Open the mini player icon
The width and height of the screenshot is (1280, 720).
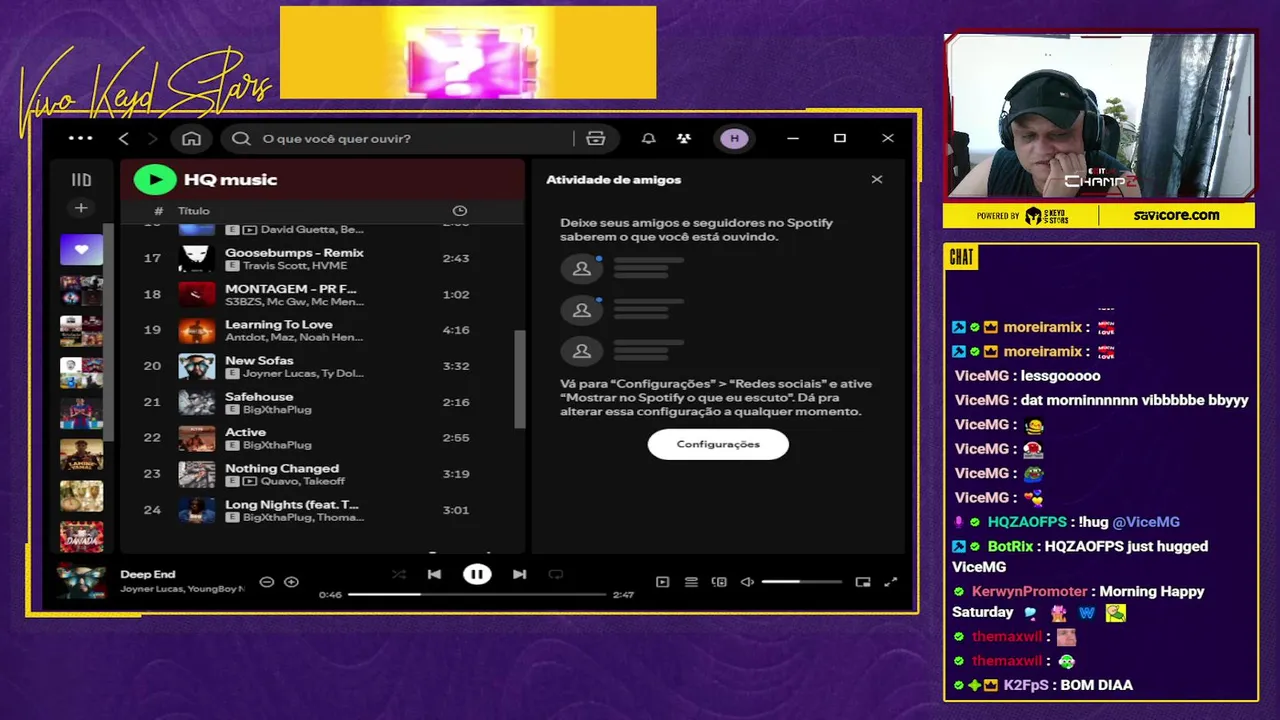(863, 582)
